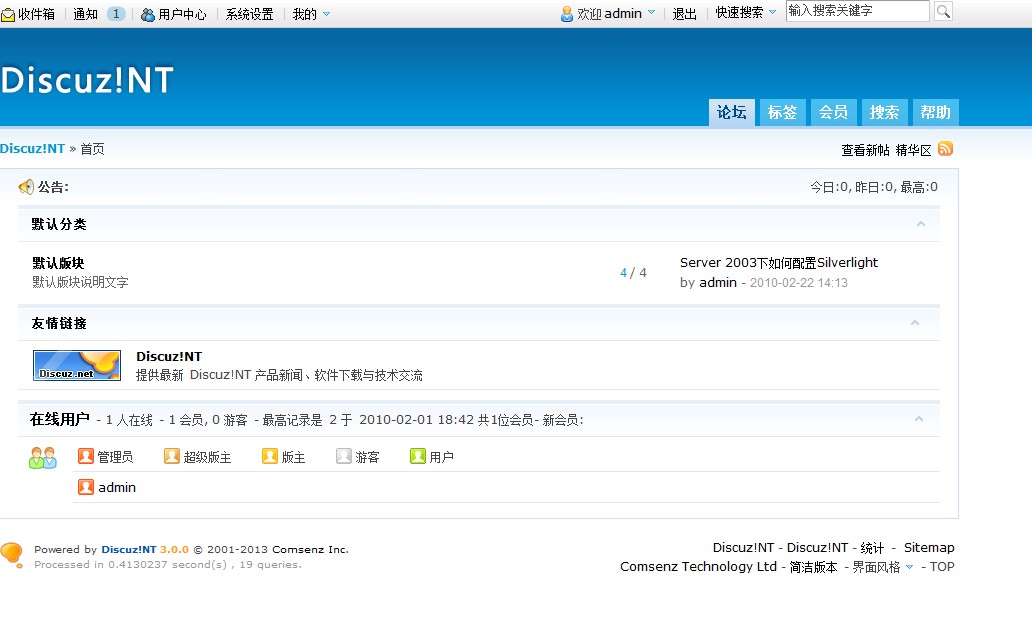Click the 超级版主 legend icon
The image size is (1032, 622).
pos(172,456)
